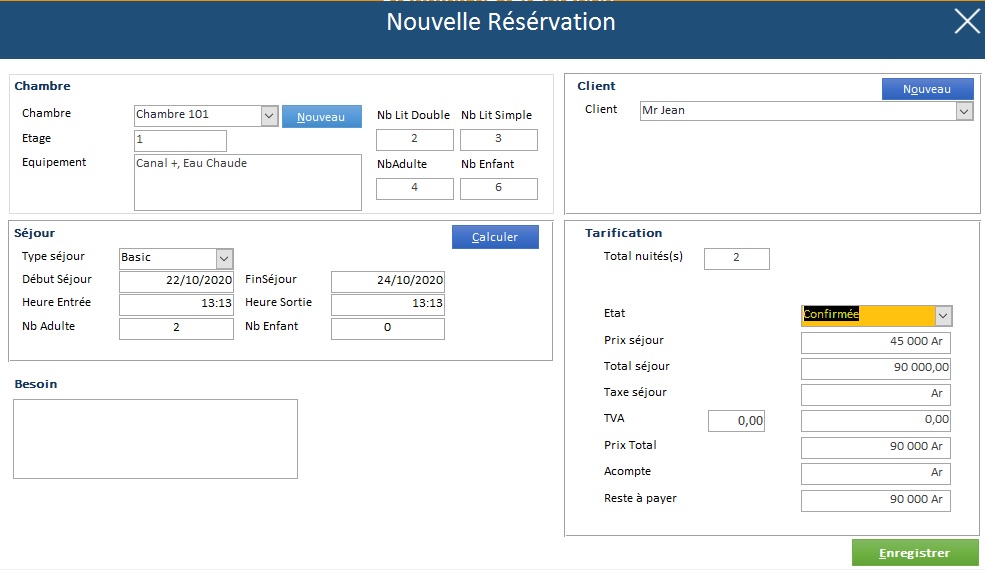Click the Total nuitées field

pos(736,259)
